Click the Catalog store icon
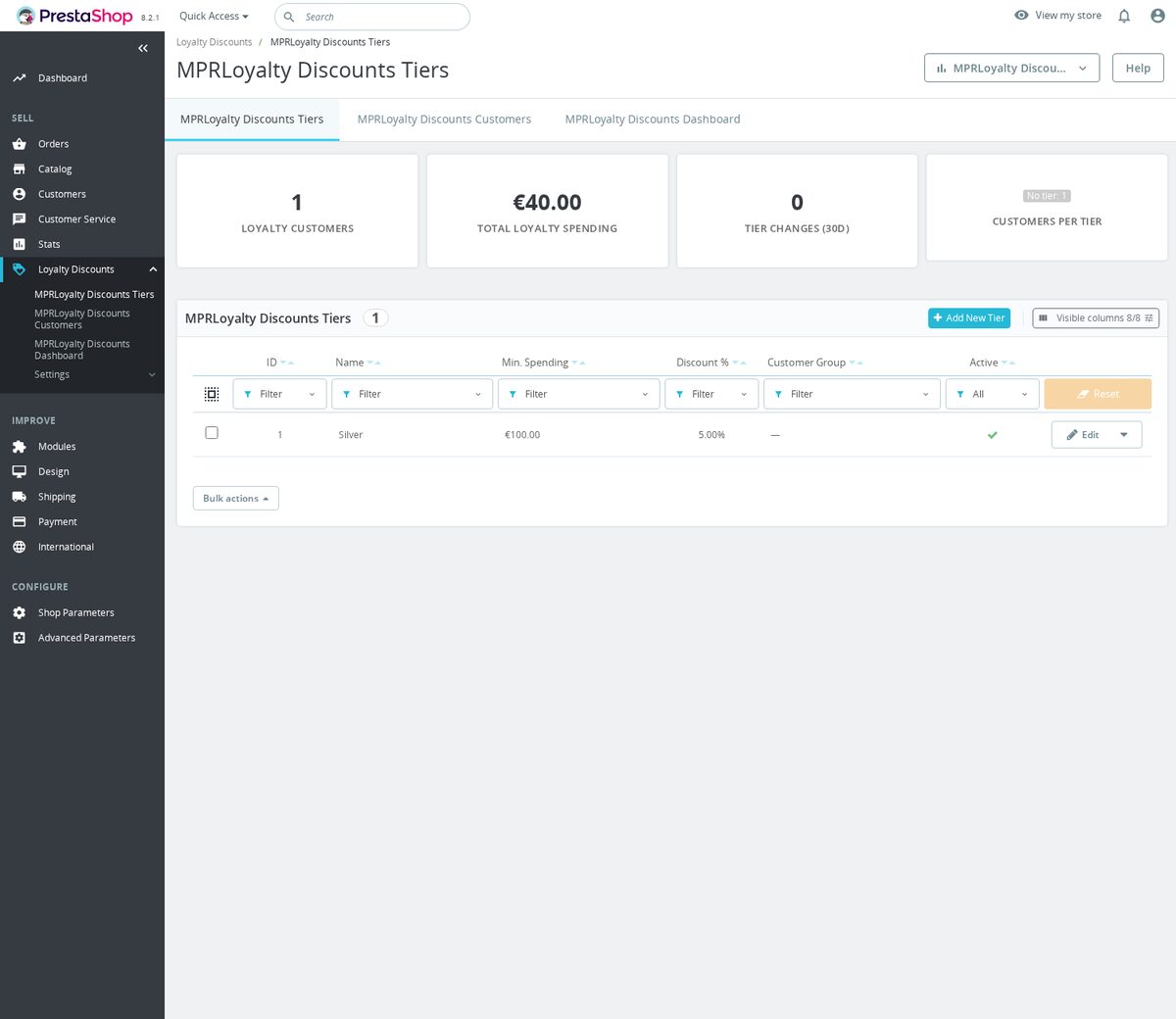The image size is (1176, 1019). pyautogui.click(x=19, y=170)
